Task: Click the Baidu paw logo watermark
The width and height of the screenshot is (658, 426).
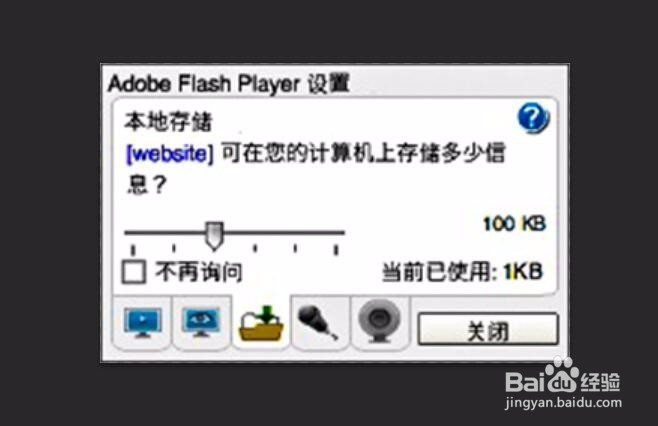Action: (x=562, y=374)
